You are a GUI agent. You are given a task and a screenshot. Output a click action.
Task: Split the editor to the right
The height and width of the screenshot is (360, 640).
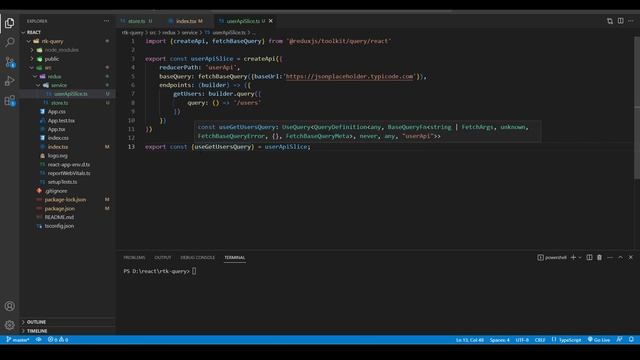pyautogui.click(x=620, y=21)
